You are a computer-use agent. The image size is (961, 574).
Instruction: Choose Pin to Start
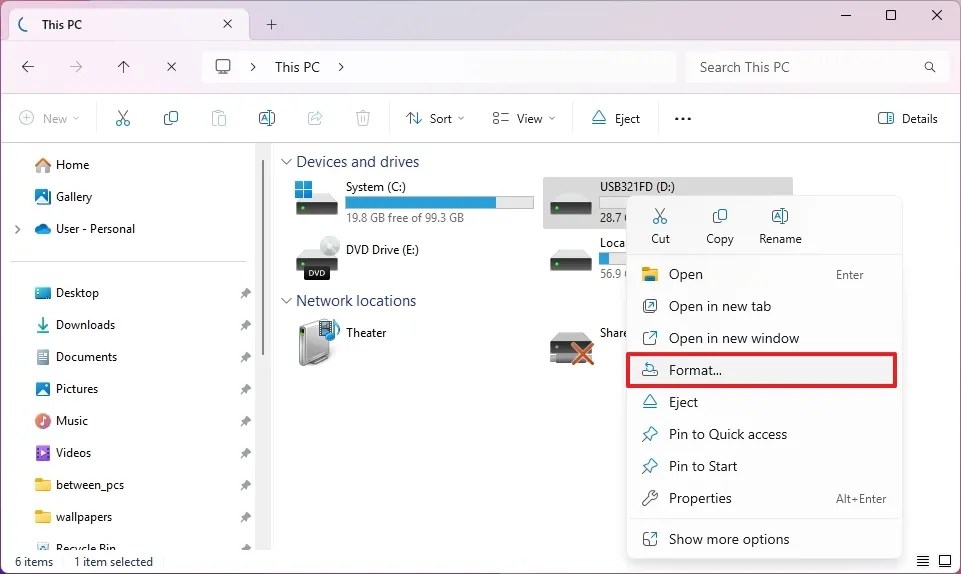(762, 466)
